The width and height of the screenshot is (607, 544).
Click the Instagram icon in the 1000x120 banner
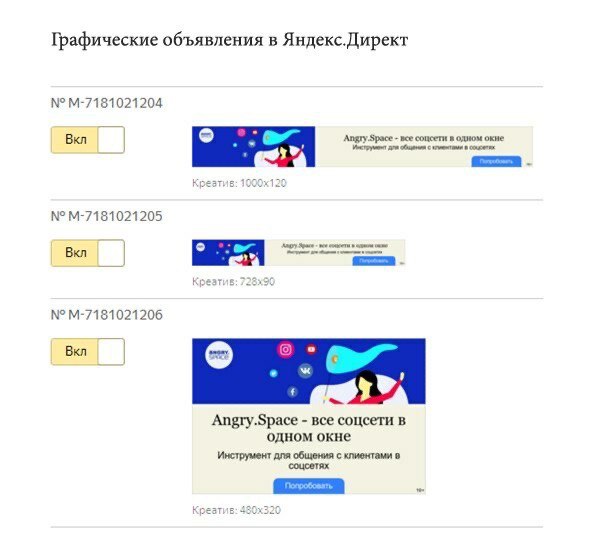(242, 133)
